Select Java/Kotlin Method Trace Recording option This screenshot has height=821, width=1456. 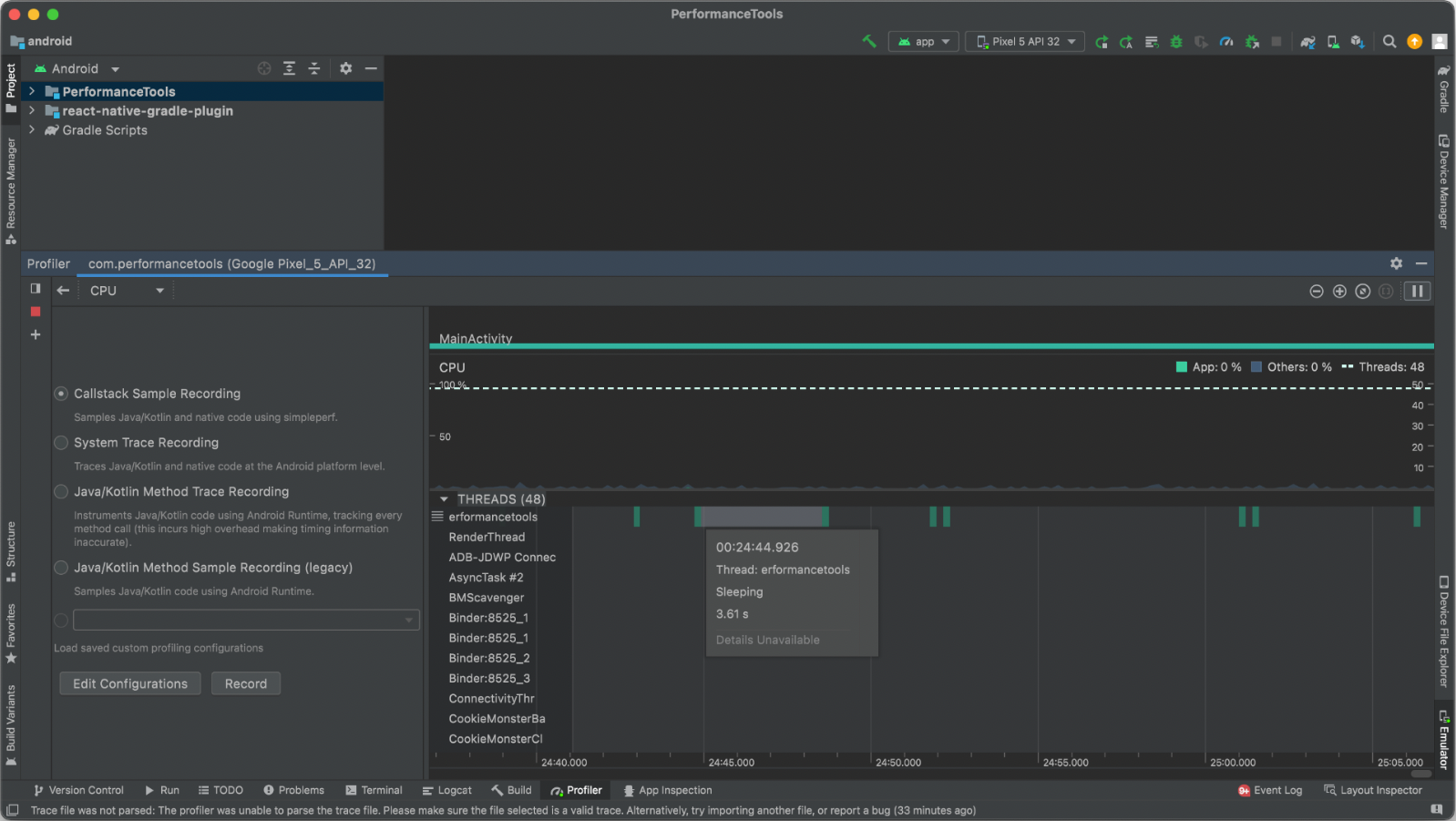(61, 492)
